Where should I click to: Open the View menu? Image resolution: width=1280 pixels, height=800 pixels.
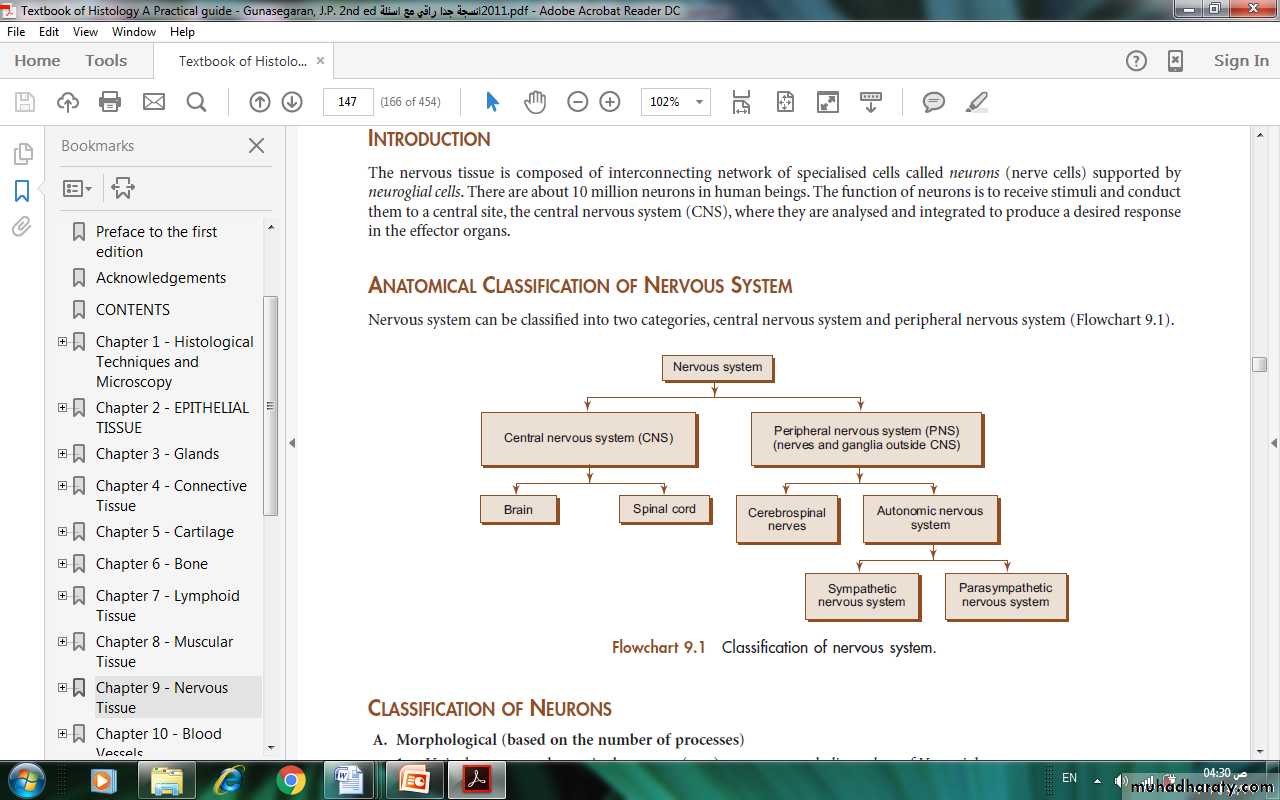coord(85,32)
